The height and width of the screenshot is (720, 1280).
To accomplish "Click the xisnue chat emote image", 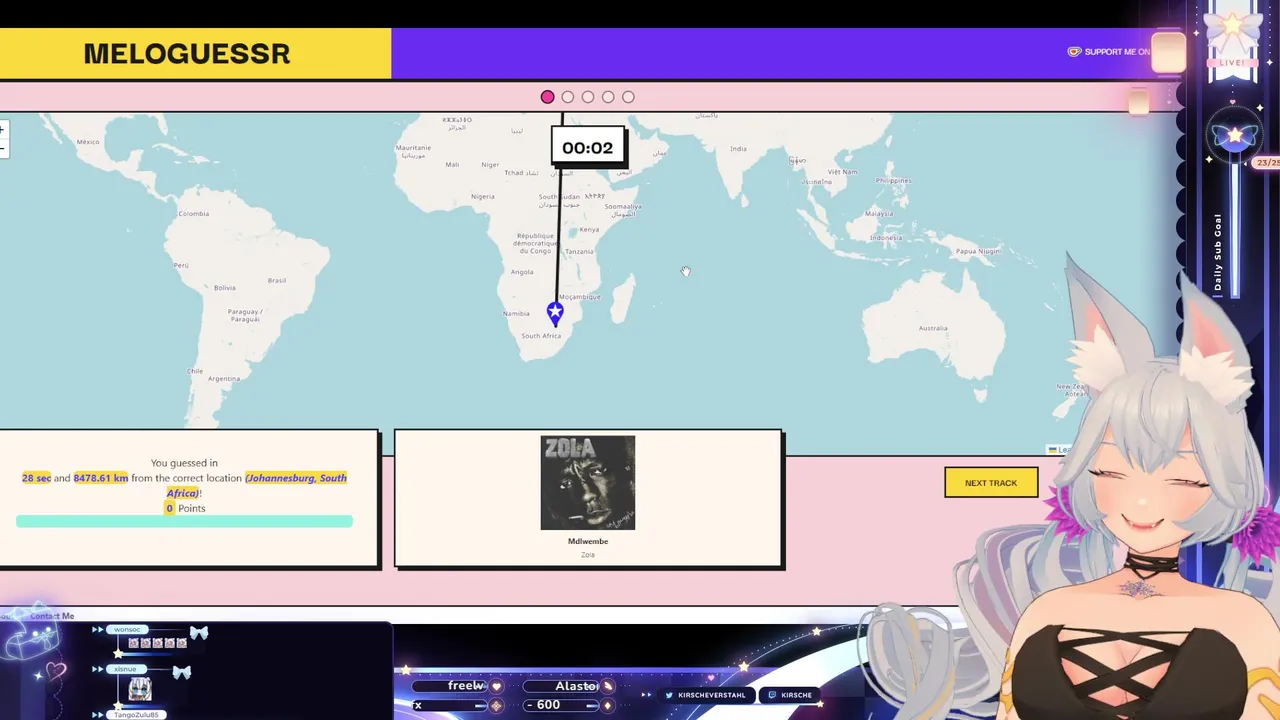I will pos(139,689).
